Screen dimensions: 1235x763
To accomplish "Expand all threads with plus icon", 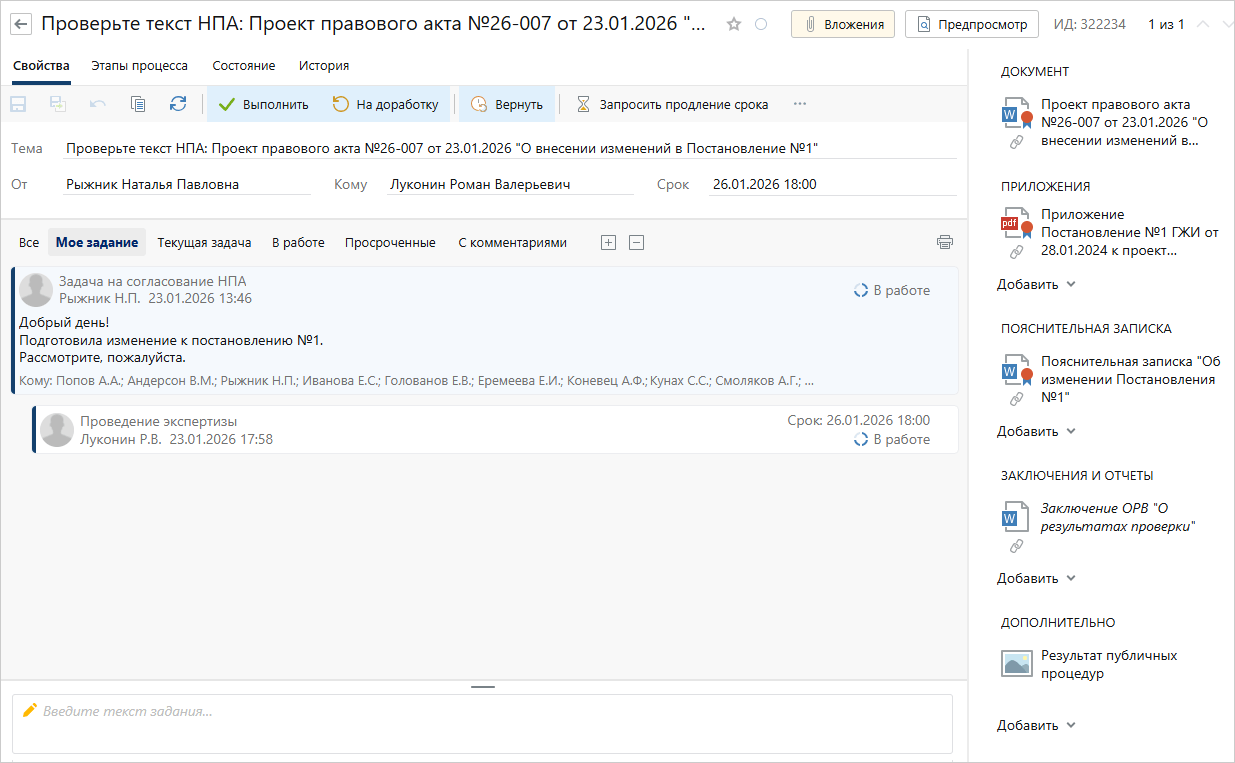I will (x=608, y=242).
